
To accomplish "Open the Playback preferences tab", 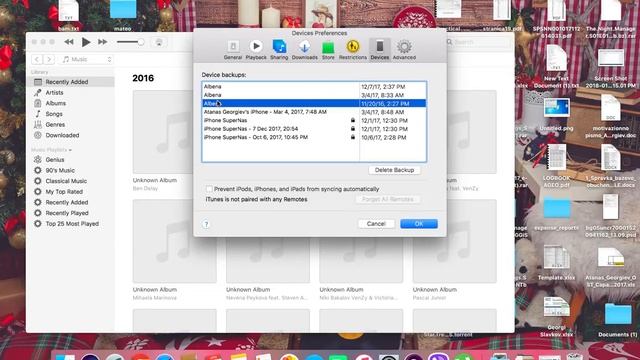I will (256, 50).
